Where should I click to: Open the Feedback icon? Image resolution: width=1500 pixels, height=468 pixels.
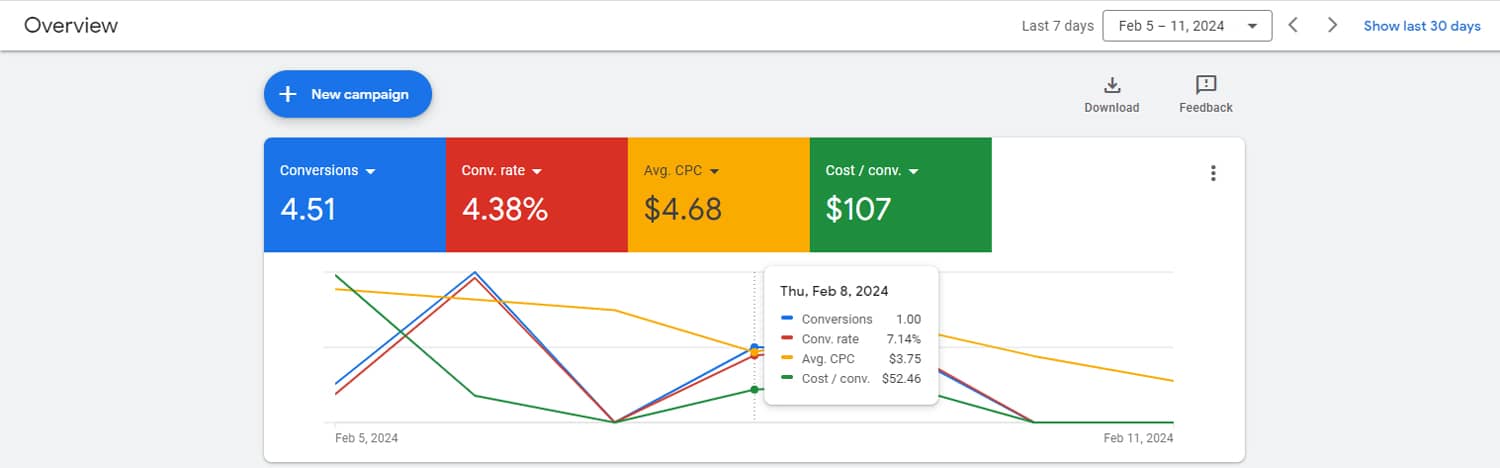tap(1205, 85)
